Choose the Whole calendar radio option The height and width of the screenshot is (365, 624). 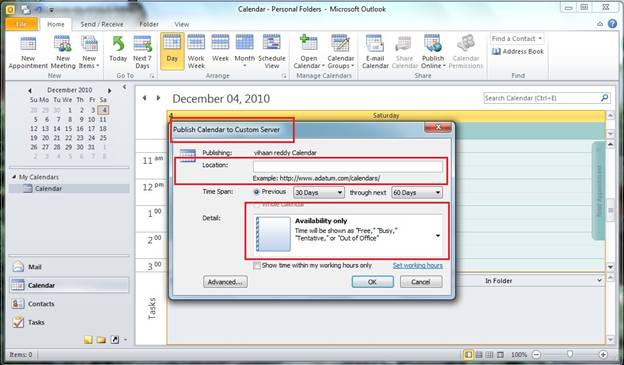pos(257,205)
